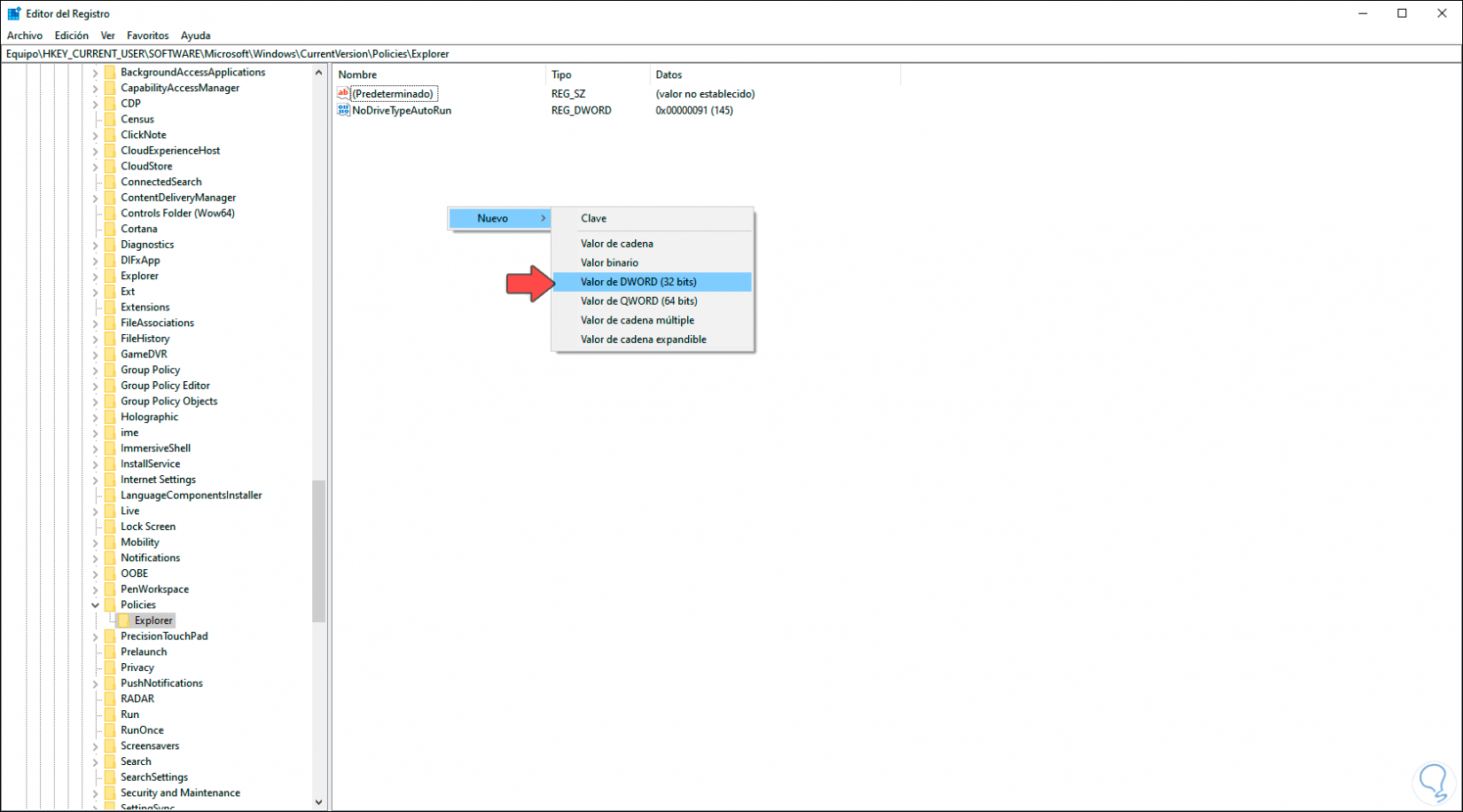Expand the Diagnostics key
The height and width of the screenshot is (812, 1463).
tap(96, 245)
